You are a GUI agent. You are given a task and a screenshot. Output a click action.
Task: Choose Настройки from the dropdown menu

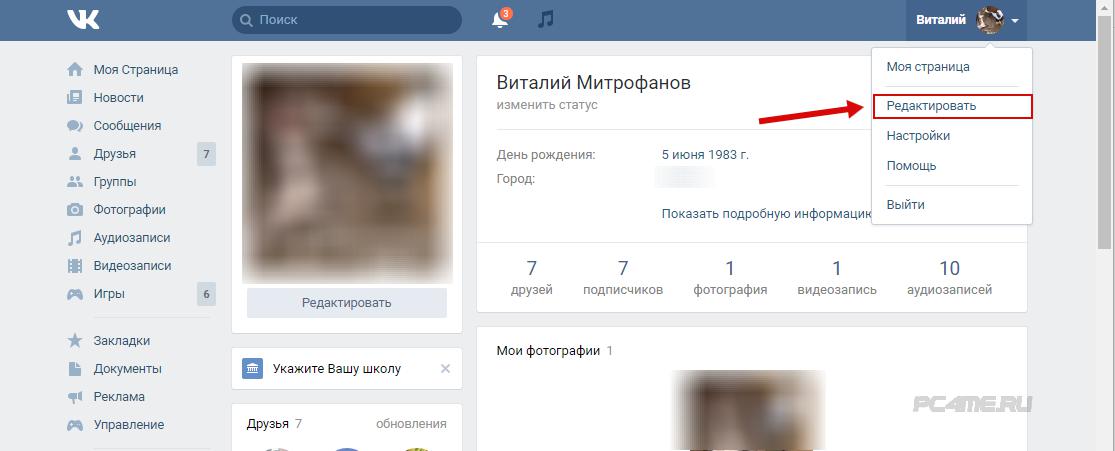(918, 135)
